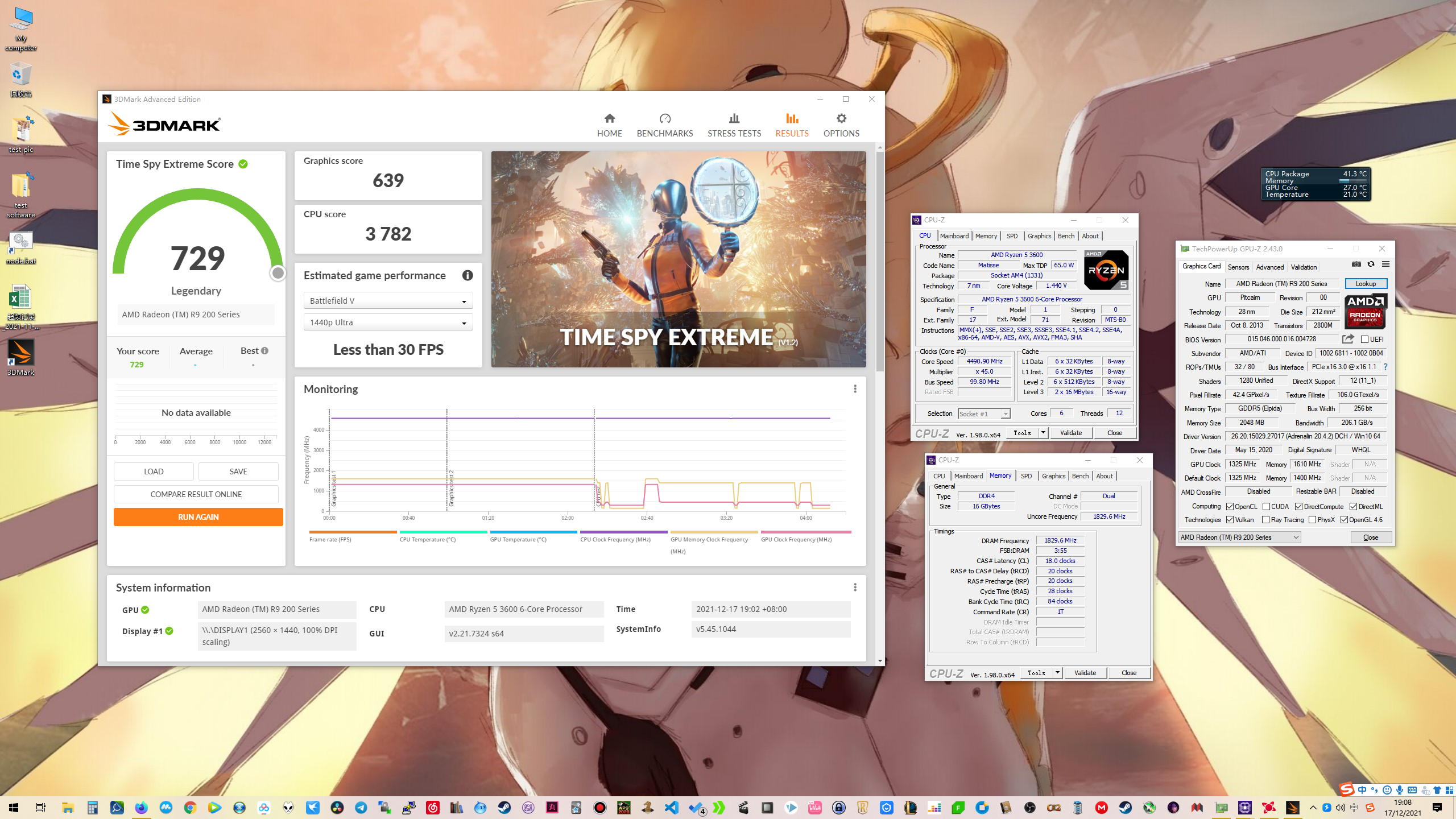
Task: Switch to Mainboard tab in top CPU-Z window
Action: coord(954,236)
